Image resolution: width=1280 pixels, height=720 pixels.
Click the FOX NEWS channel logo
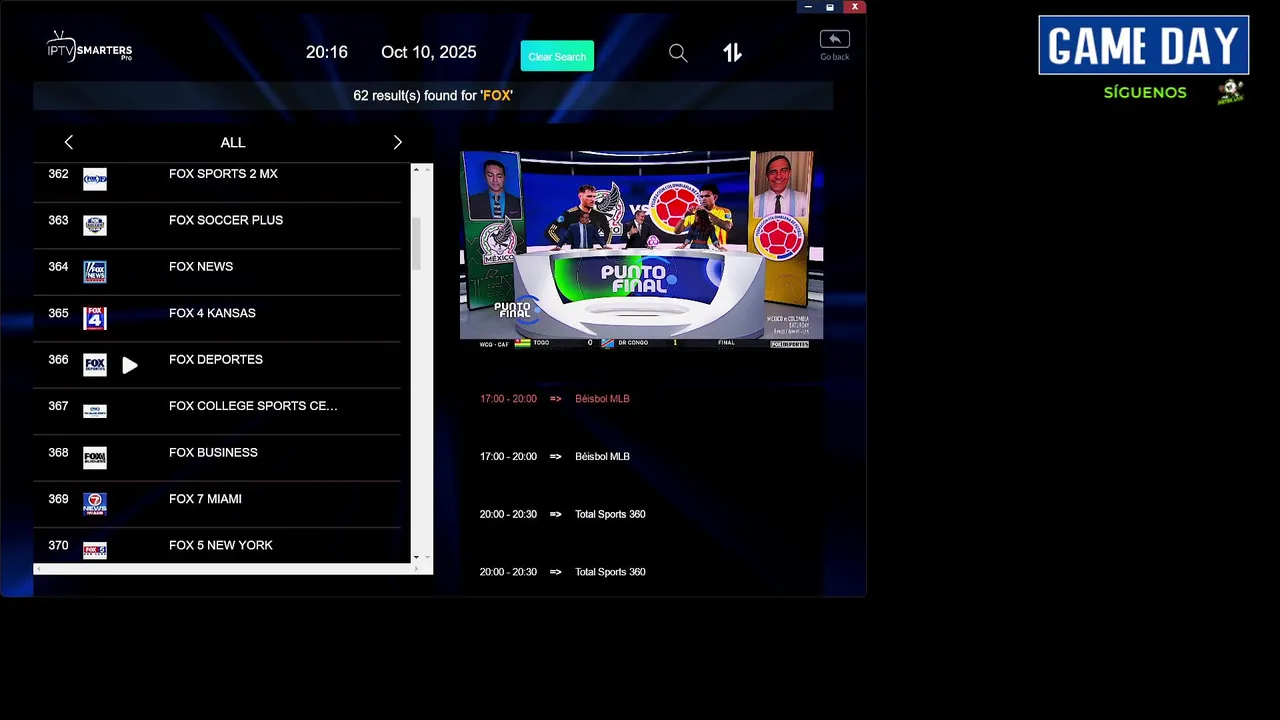click(95, 272)
